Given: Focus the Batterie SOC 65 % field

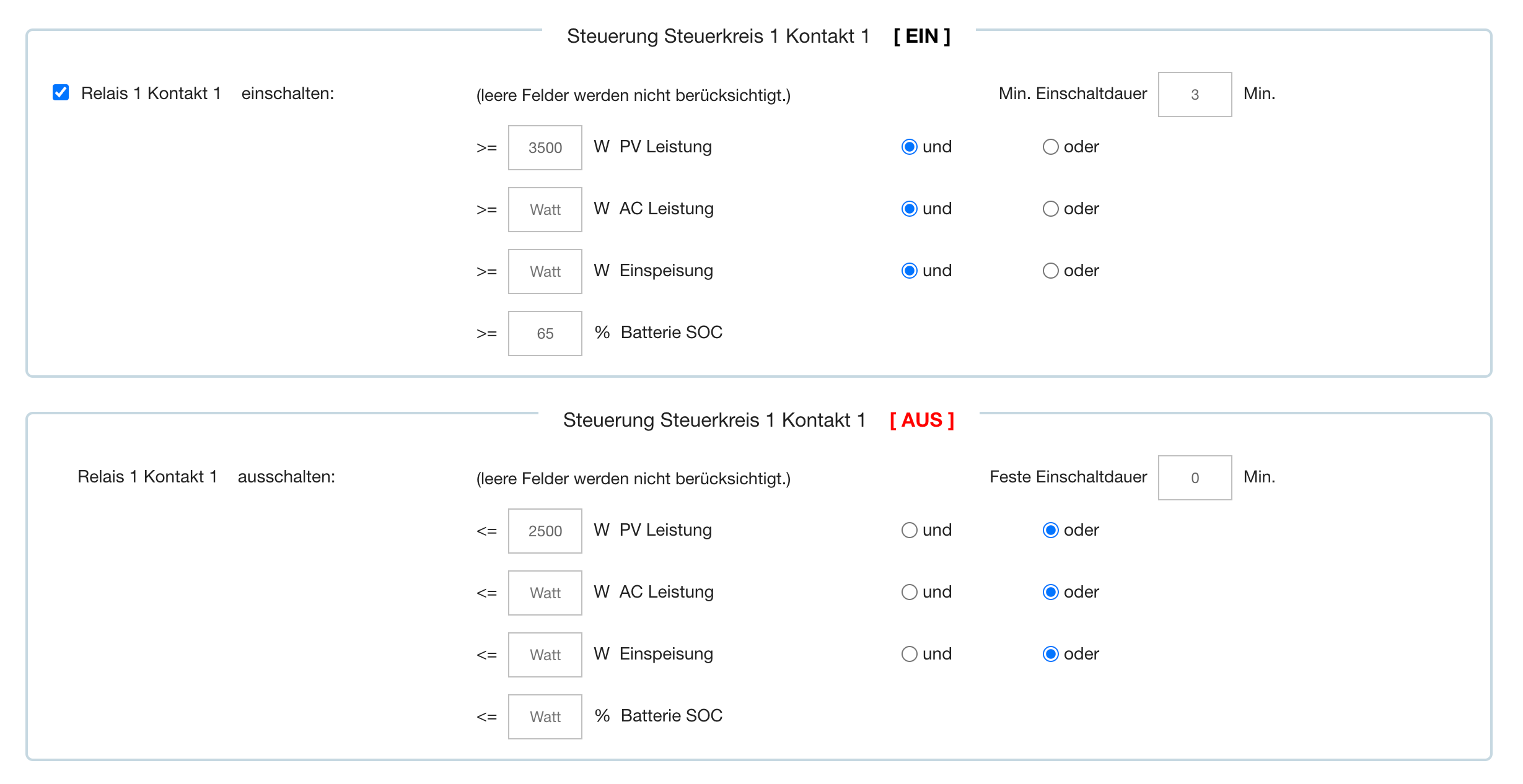Looking at the screenshot, I should pyautogui.click(x=545, y=333).
